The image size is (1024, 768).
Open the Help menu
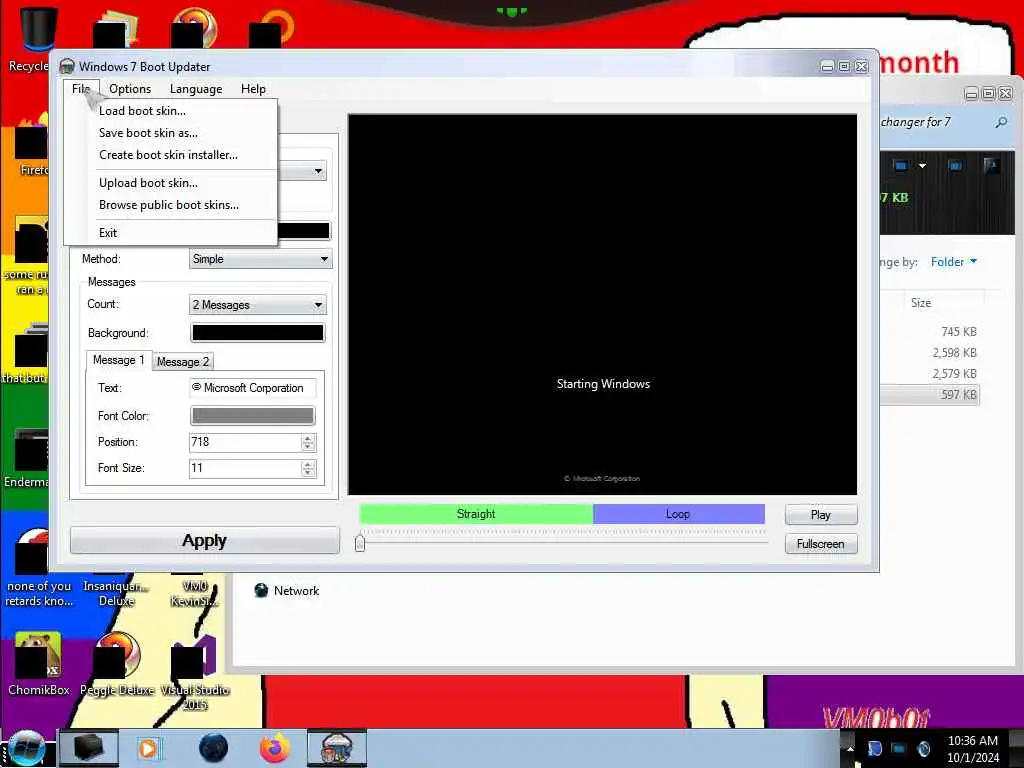(253, 89)
